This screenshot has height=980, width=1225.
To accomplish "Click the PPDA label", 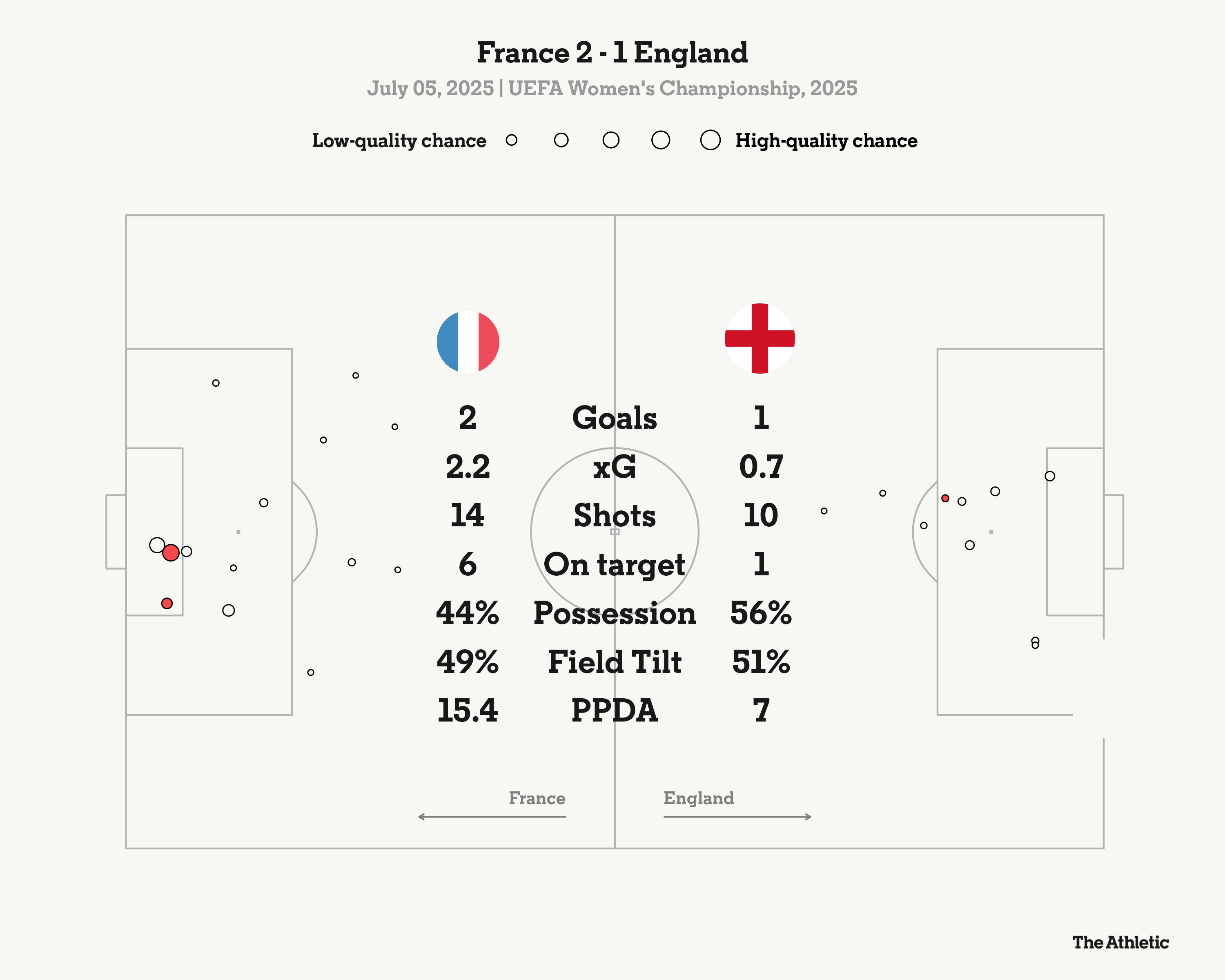I will pyautogui.click(x=614, y=710).
